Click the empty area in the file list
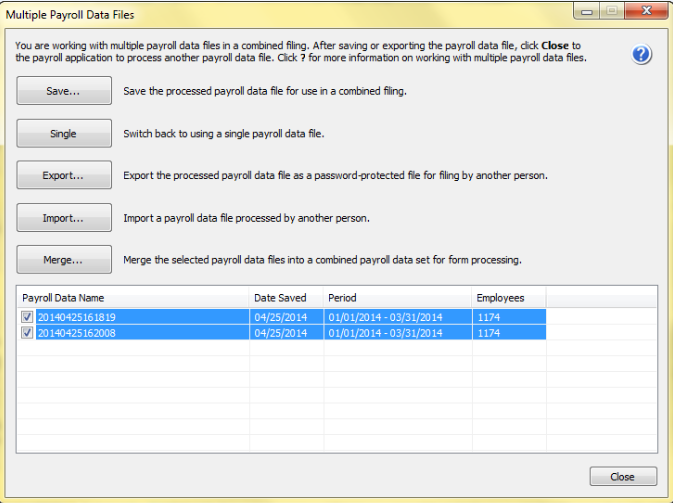This screenshot has width=673, height=503. coord(336,400)
